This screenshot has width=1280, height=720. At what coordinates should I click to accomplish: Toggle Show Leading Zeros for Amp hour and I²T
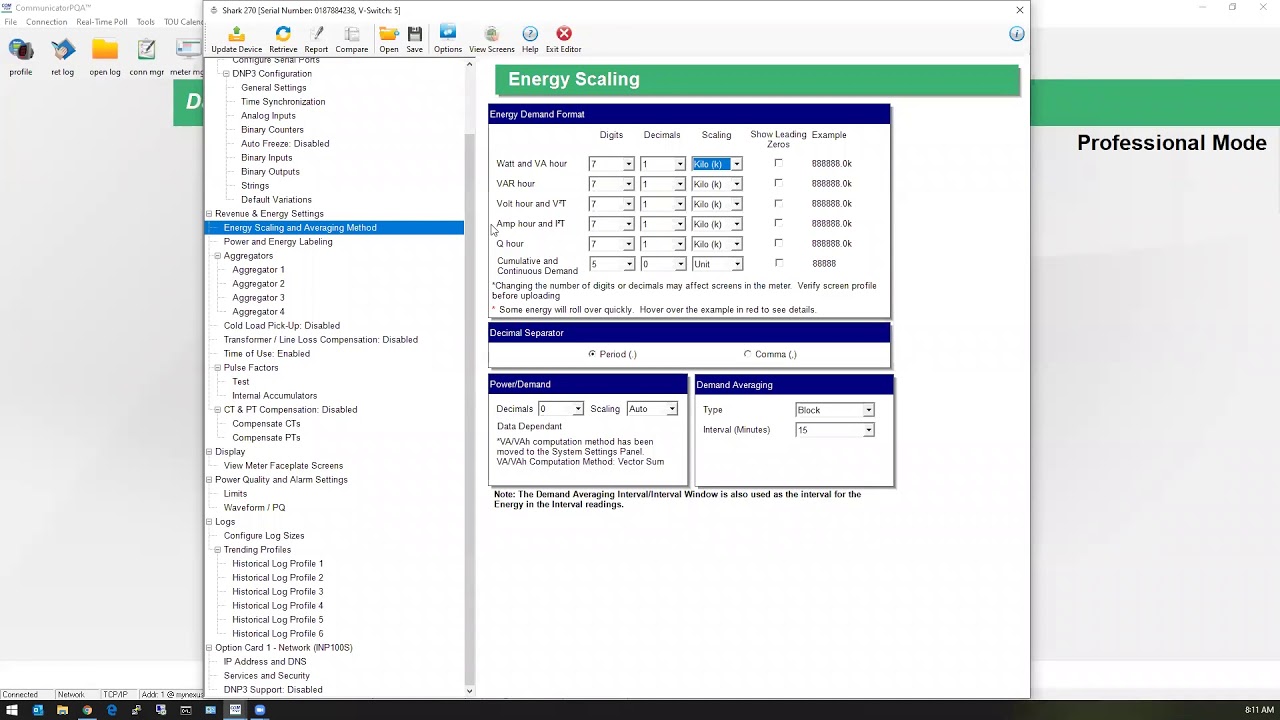click(x=778, y=223)
